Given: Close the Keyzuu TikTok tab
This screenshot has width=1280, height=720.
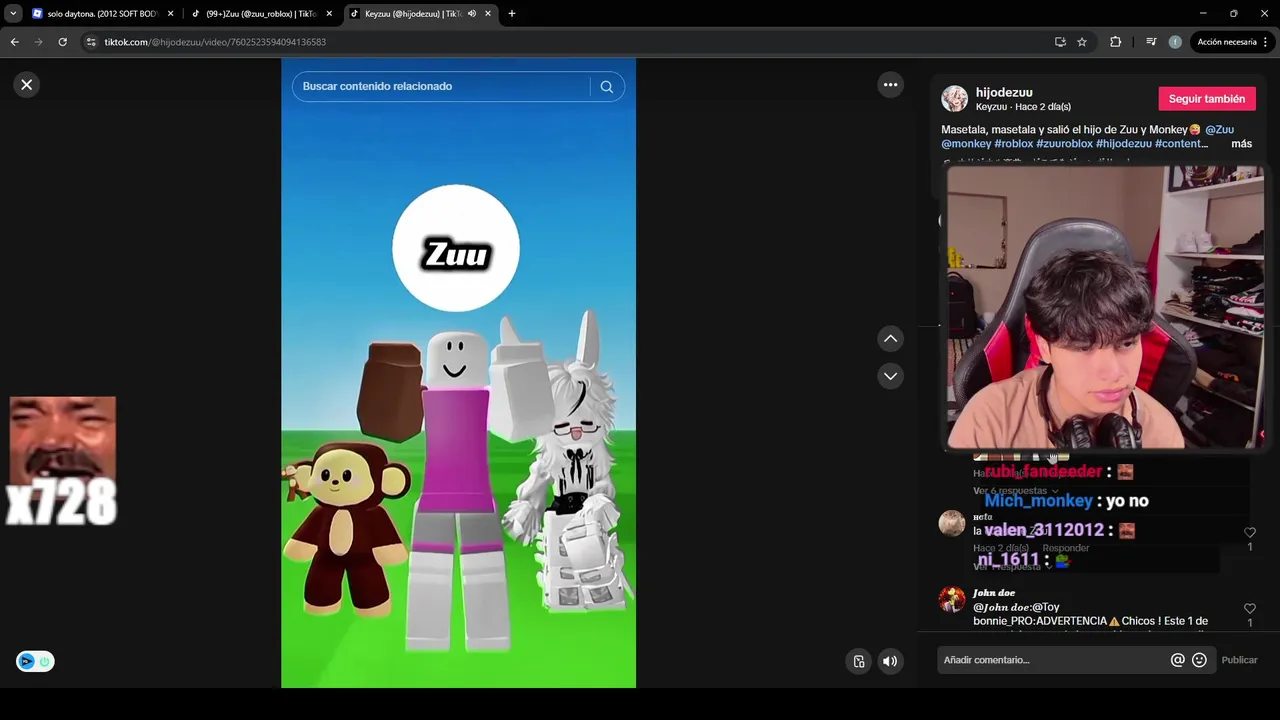Looking at the screenshot, I should [x=488, y=14].
